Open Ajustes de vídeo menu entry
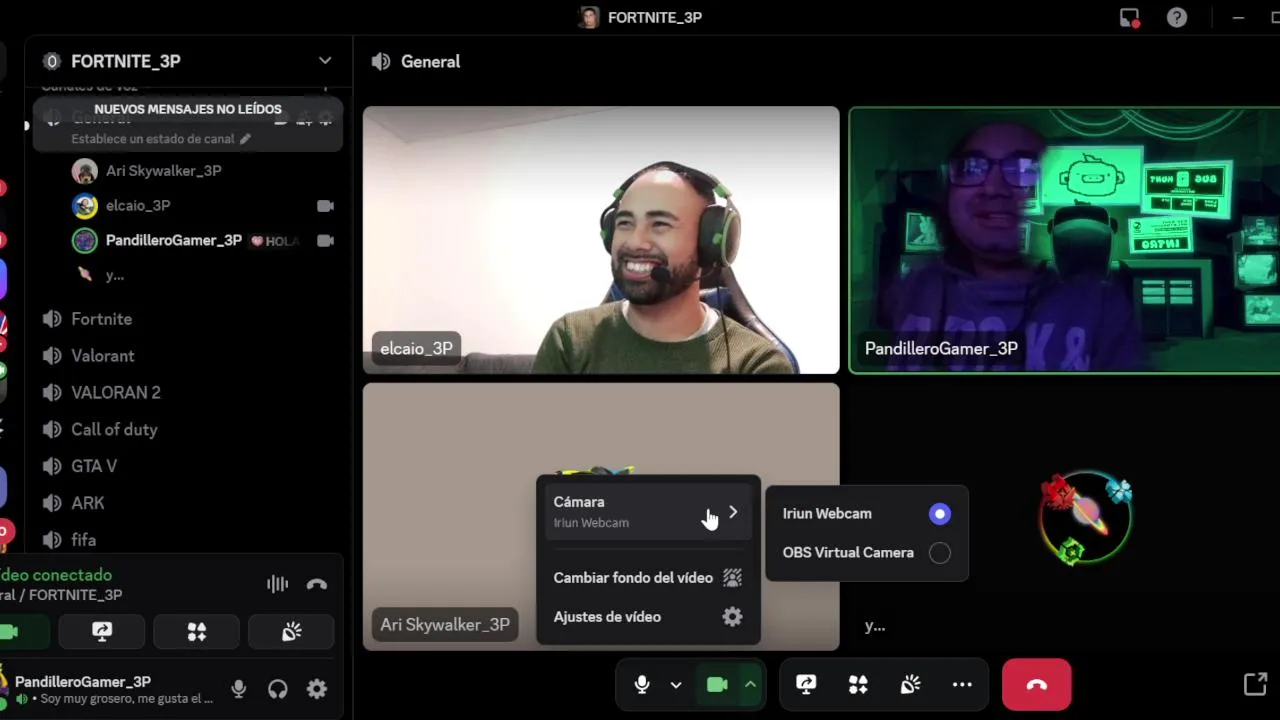 (648, 617)
